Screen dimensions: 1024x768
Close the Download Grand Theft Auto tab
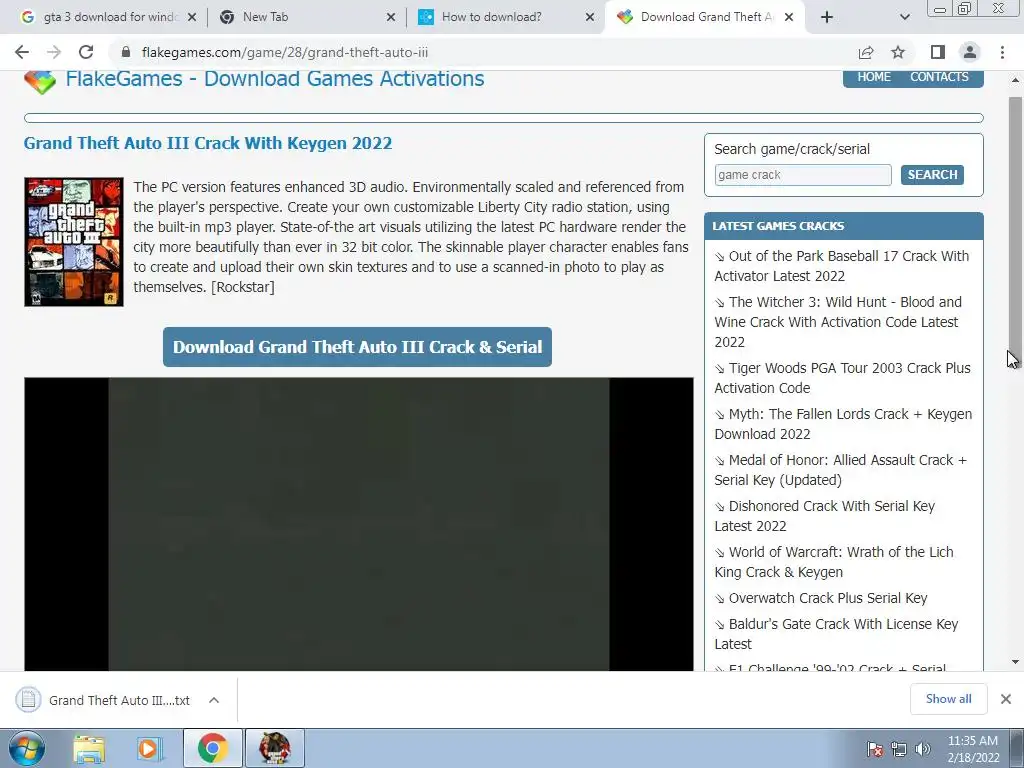pyautogui.click(x=789, y=17)
